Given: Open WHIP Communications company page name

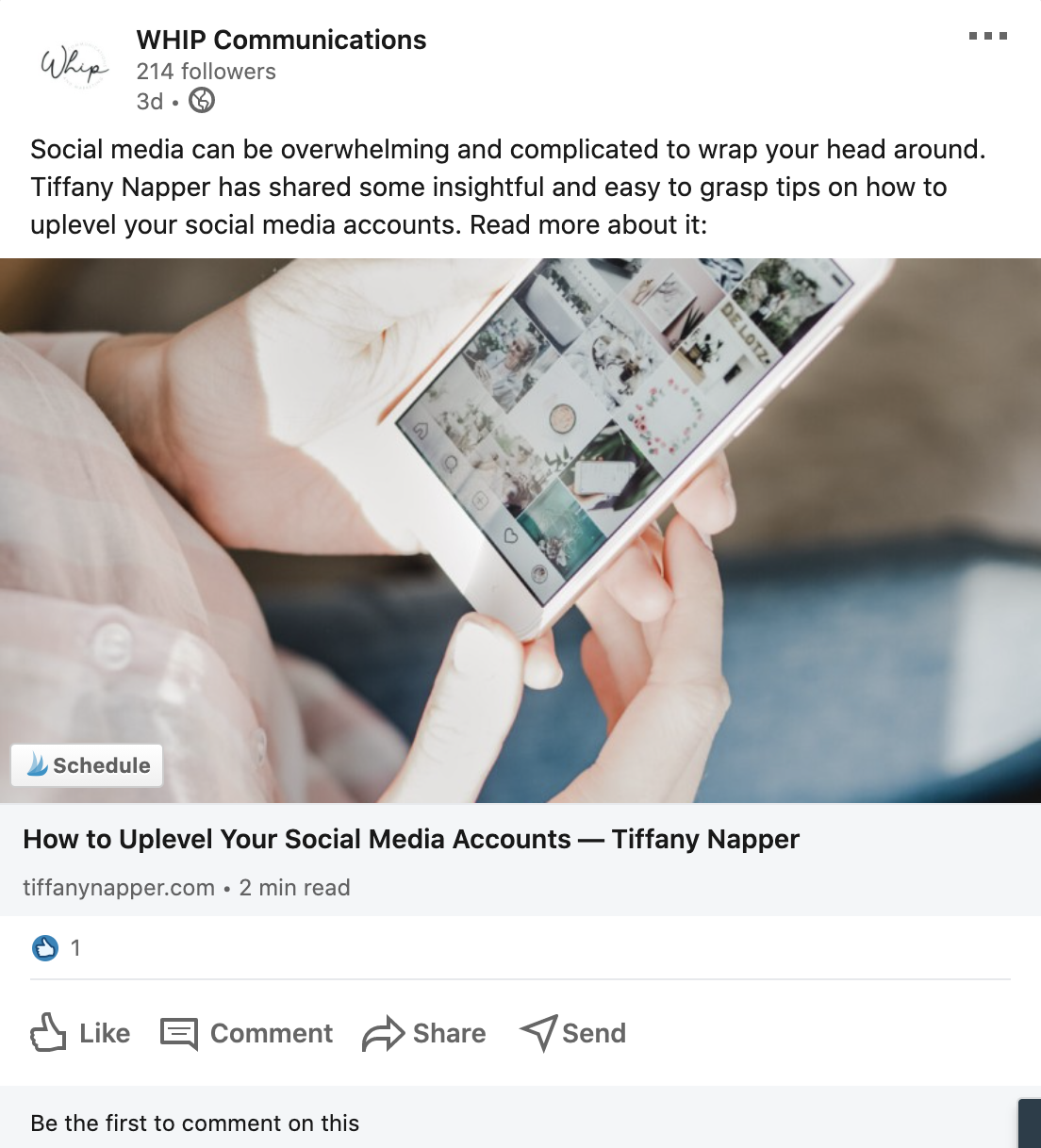Looking at the screenshot, I should coord(281,40).
